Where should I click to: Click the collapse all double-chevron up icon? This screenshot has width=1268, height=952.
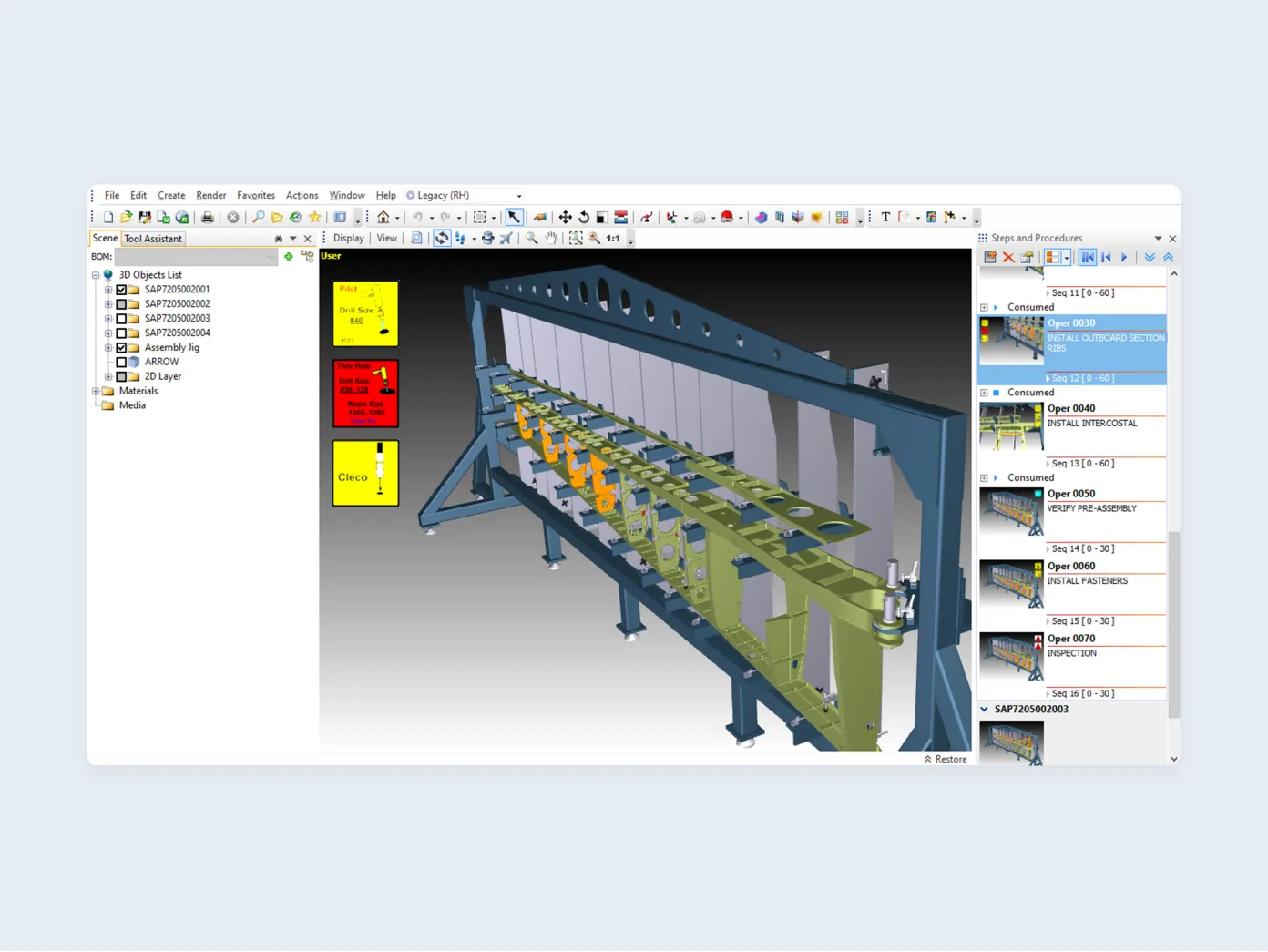pos(1168,258)
